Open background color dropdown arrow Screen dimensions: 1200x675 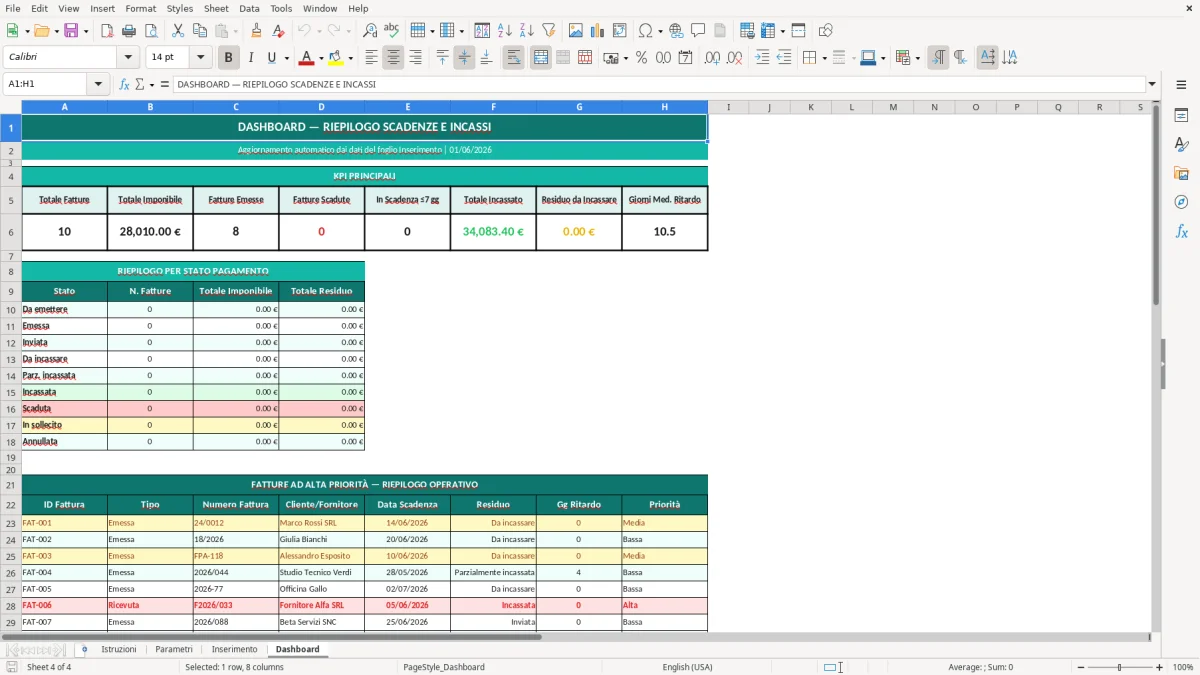tap(350, 58)
